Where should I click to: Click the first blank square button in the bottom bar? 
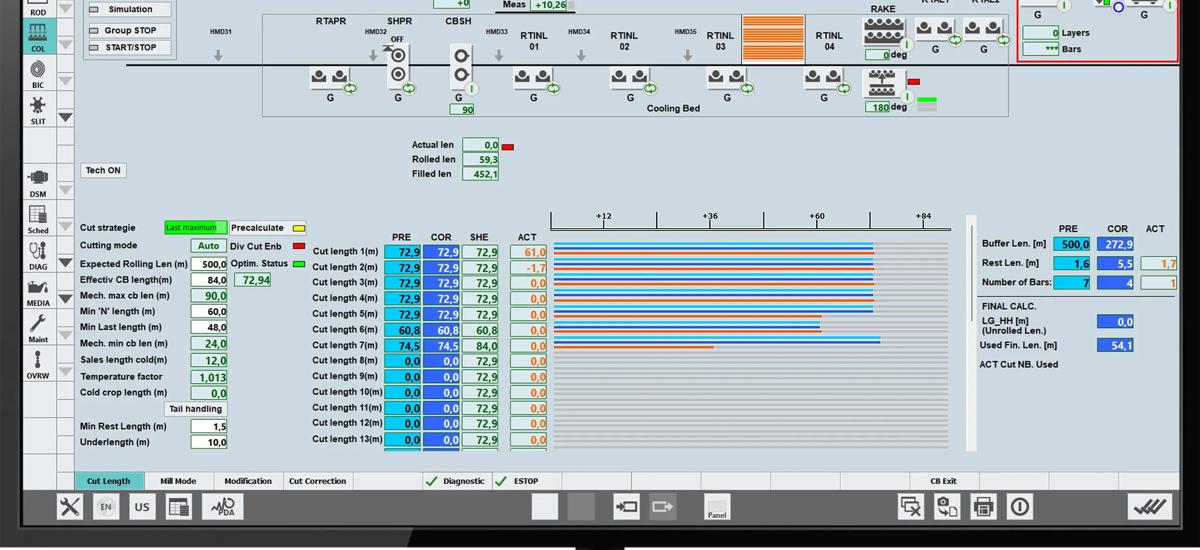545,507
